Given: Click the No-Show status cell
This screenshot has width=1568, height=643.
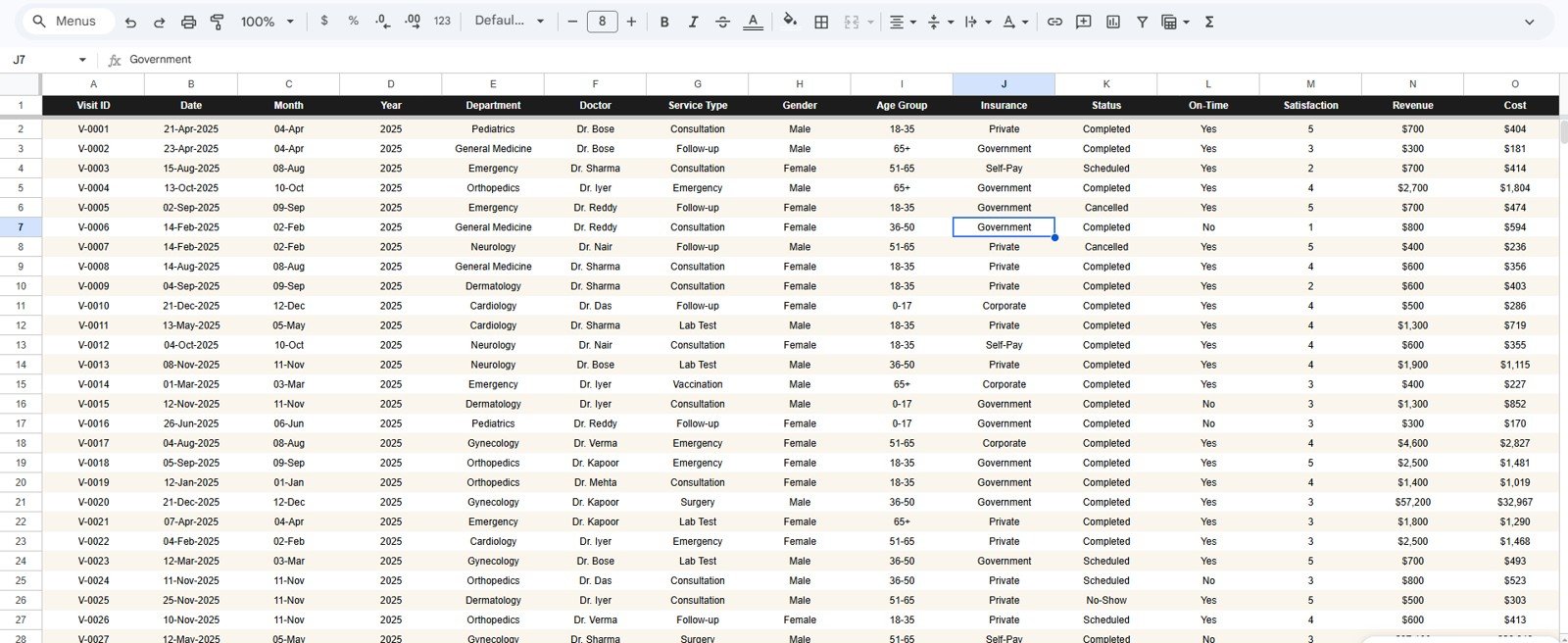Looking at the screenshot, I should click(1105, 600).
